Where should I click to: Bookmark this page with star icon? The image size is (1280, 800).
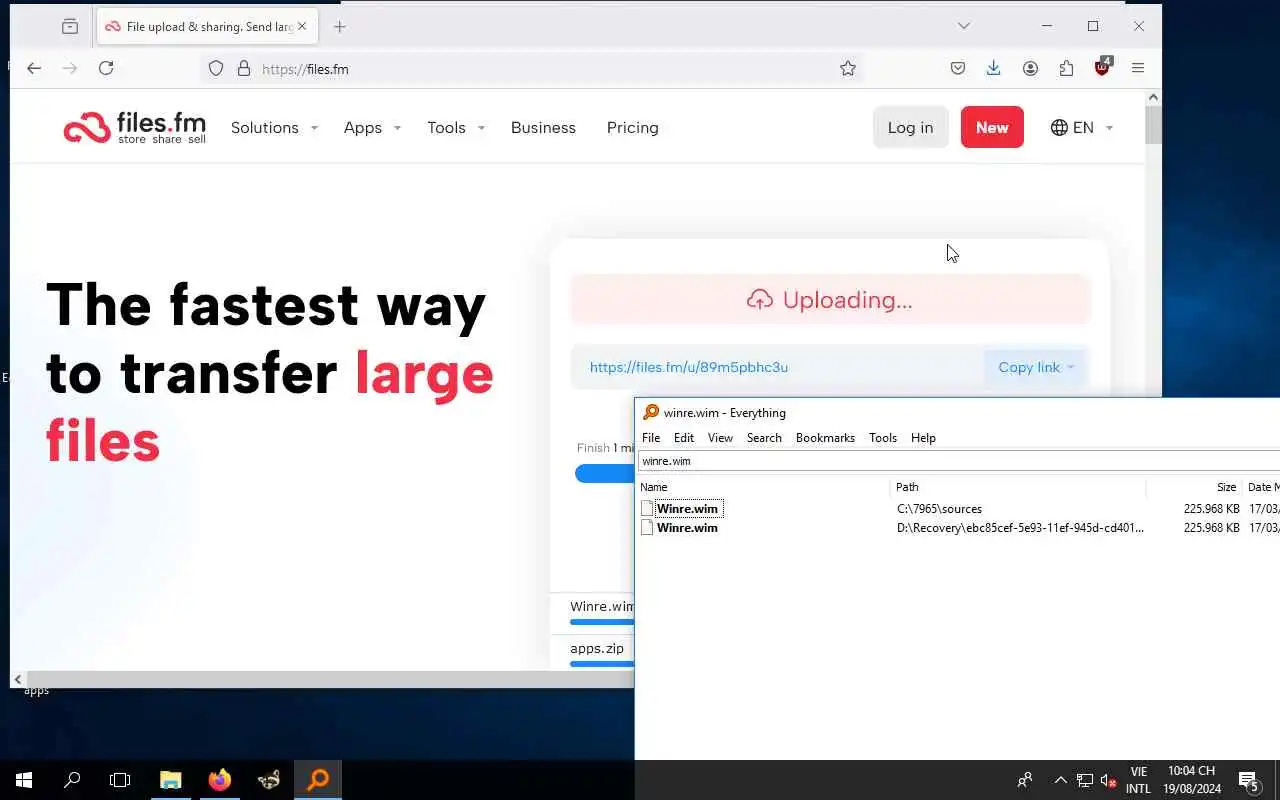(848, 68)
